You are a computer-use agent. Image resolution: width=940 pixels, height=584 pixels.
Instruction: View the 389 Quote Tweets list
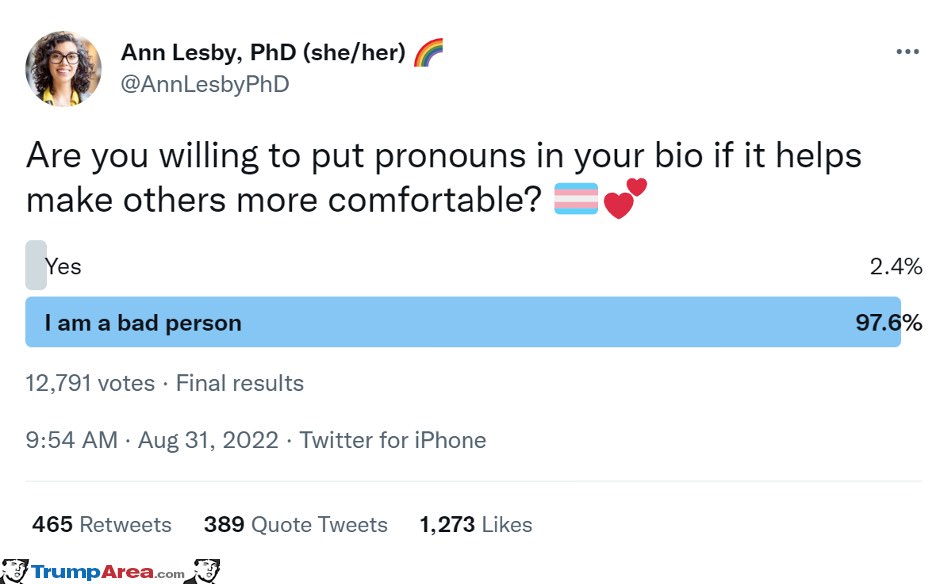coord(296,525)
